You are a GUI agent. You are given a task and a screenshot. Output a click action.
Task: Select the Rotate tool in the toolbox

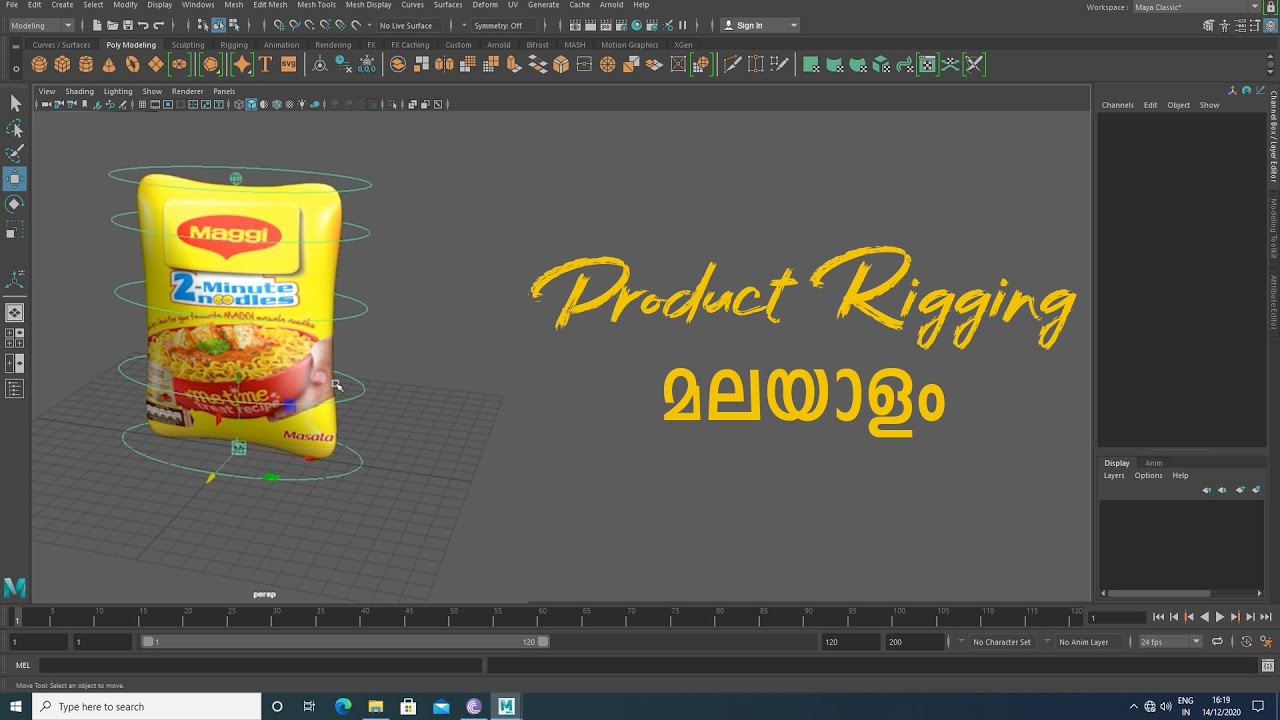15,204
